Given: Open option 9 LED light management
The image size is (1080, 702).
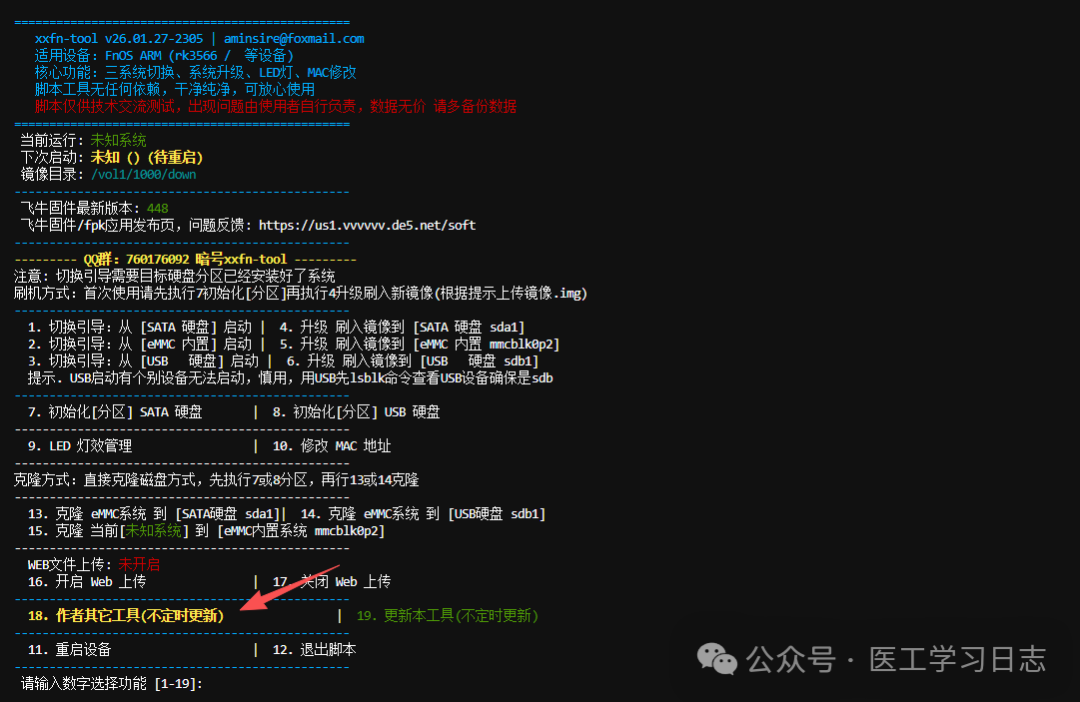Looking at the screenshot, I should [80, 446].
